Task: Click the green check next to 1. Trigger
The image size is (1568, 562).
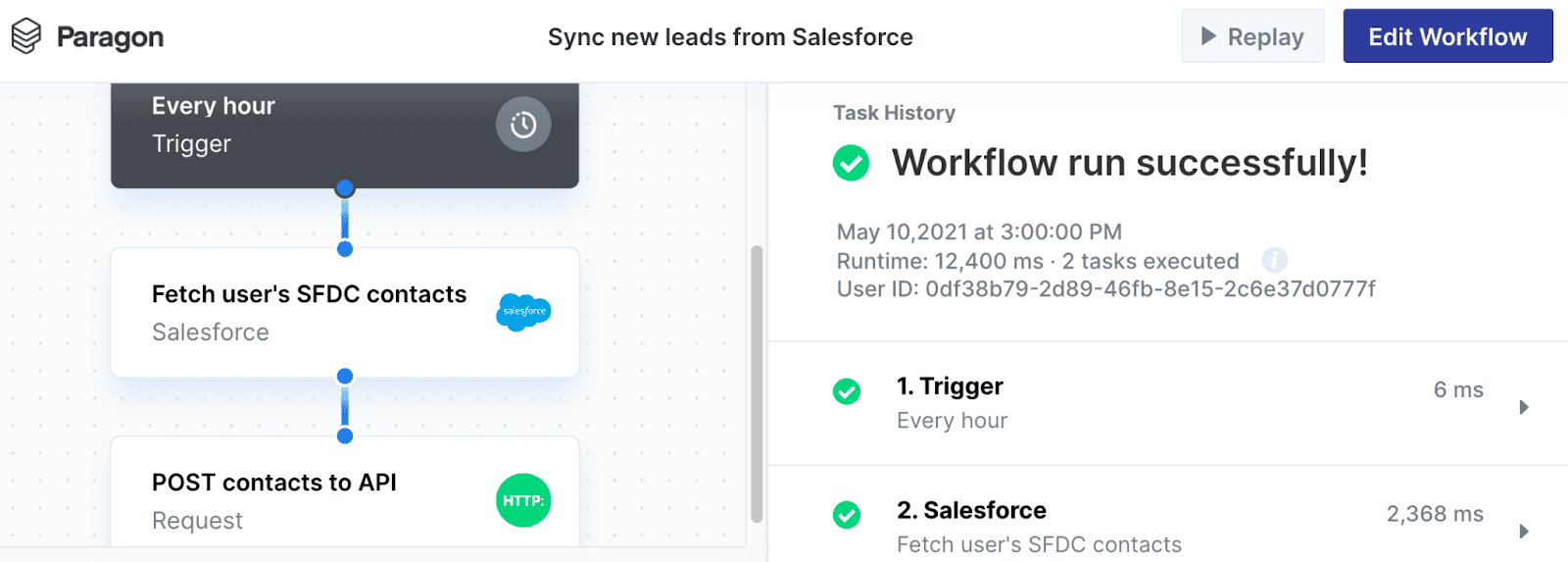Action: pos(847,391)
